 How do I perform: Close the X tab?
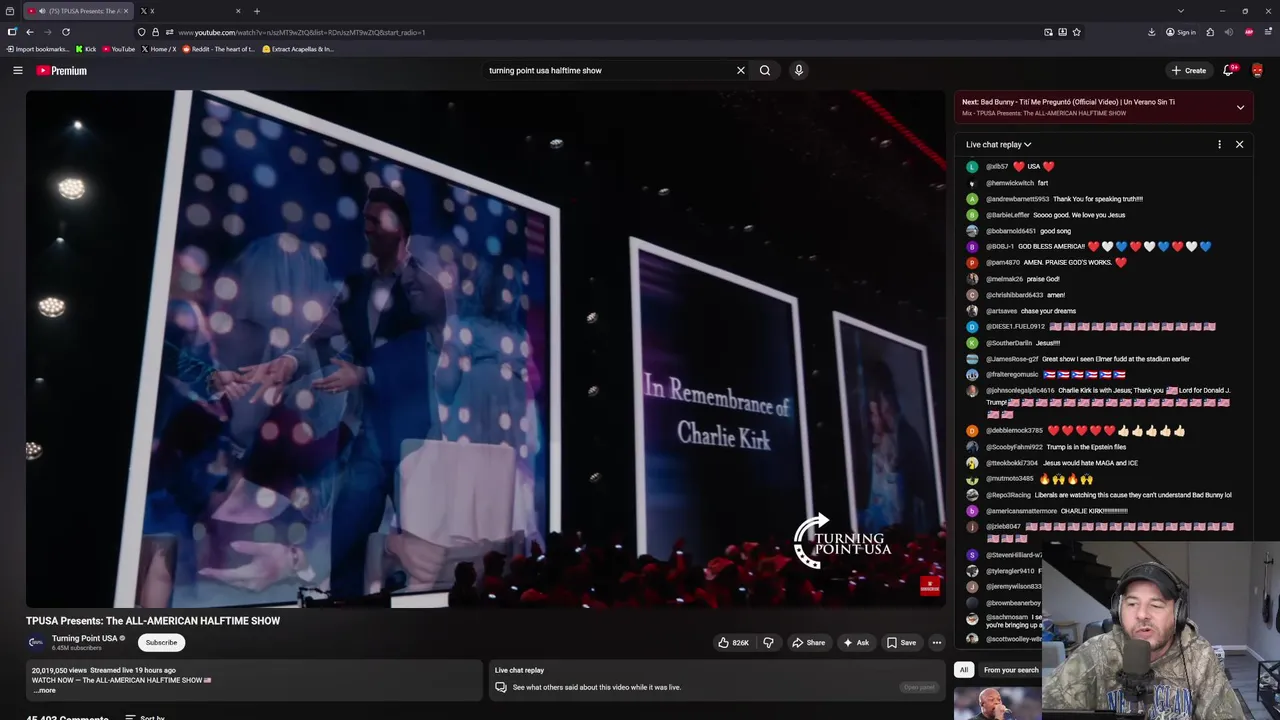point(238,11)
